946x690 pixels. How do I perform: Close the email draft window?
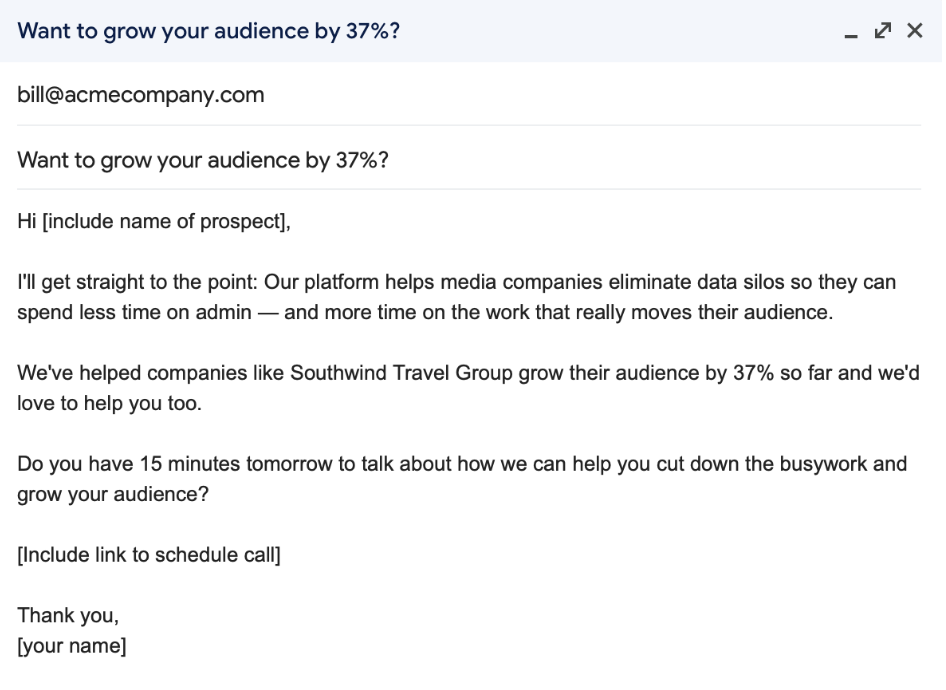pyautogui.click(x=915, y=30)
